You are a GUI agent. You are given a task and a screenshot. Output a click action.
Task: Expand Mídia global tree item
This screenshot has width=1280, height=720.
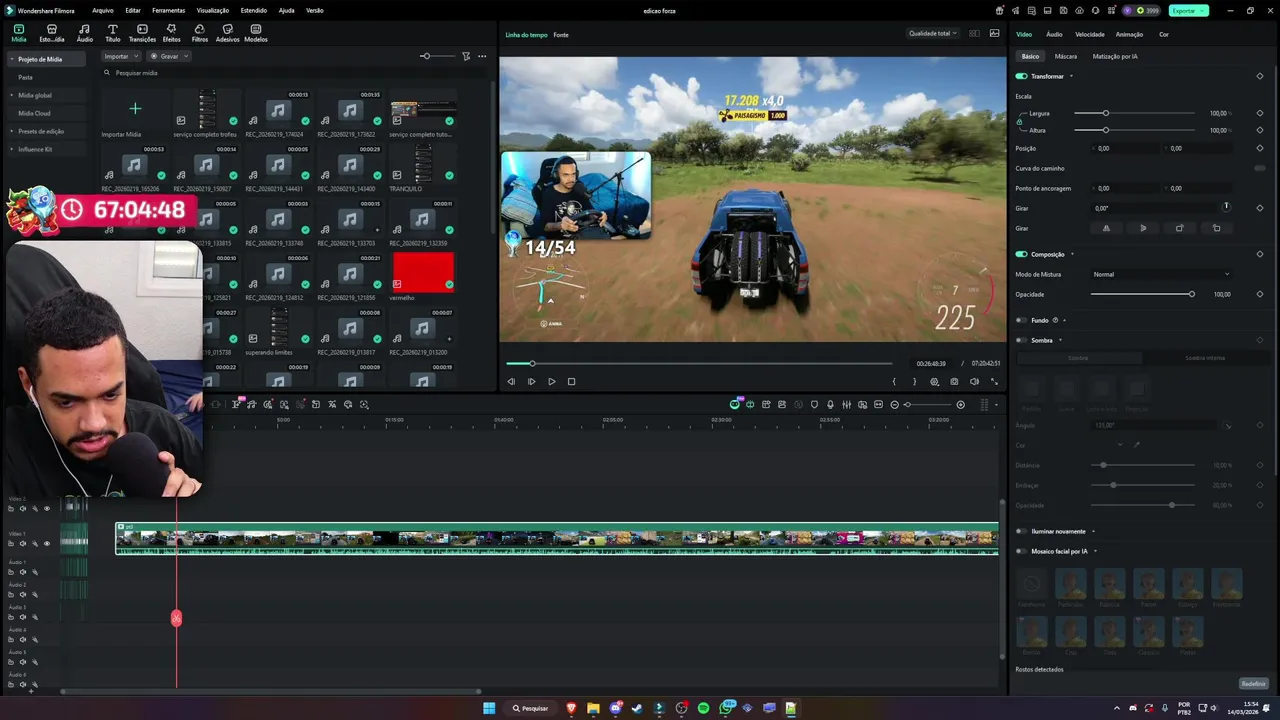click(12, 95)
